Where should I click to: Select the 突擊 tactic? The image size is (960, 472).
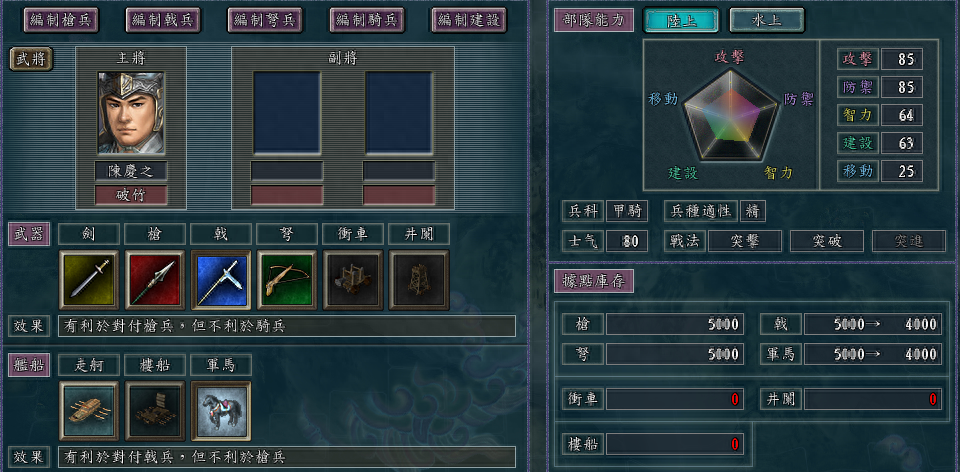click(x=744, y=241)
